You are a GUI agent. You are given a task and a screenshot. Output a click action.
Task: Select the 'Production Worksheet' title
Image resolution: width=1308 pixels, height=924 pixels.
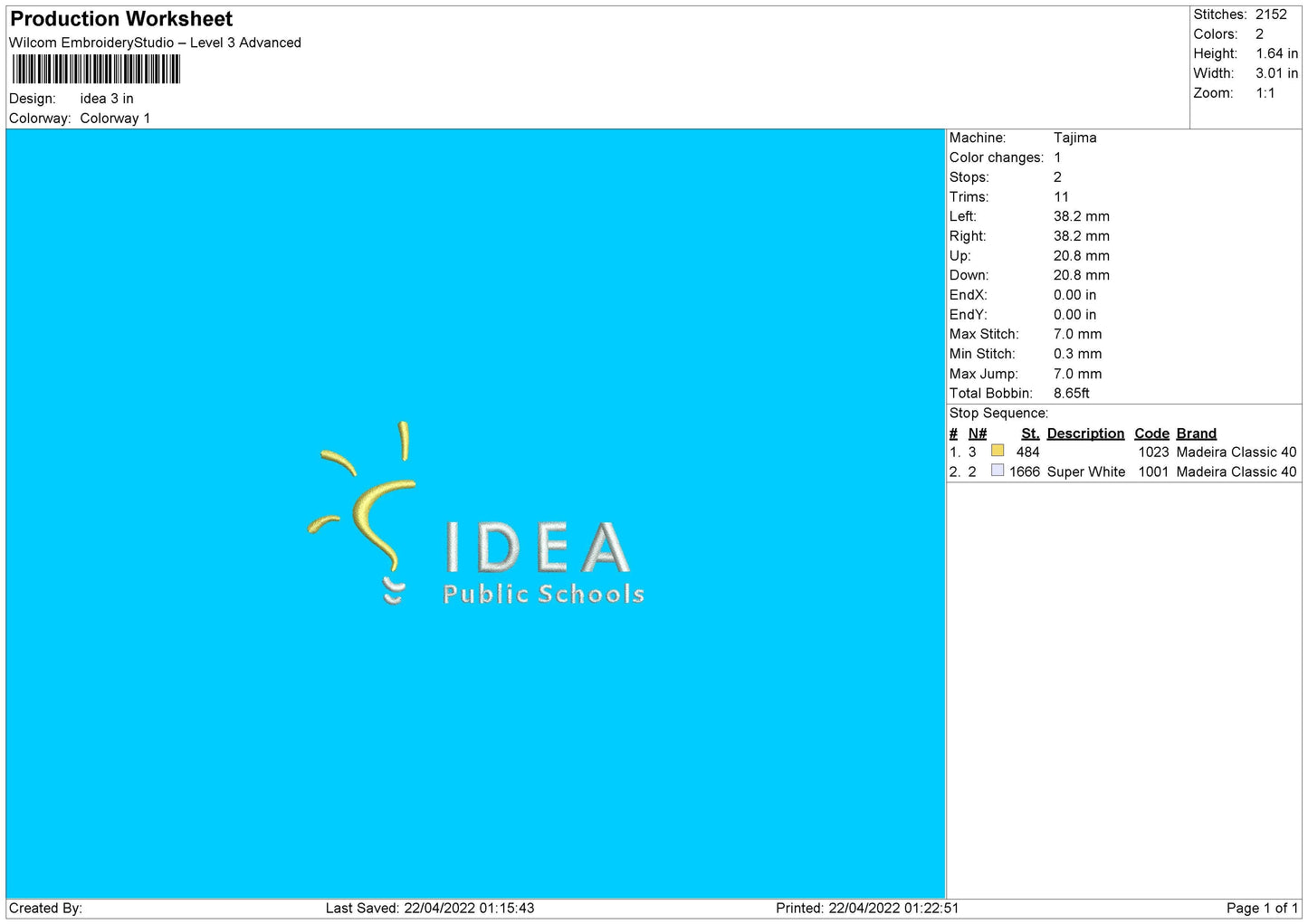(121, 19)
